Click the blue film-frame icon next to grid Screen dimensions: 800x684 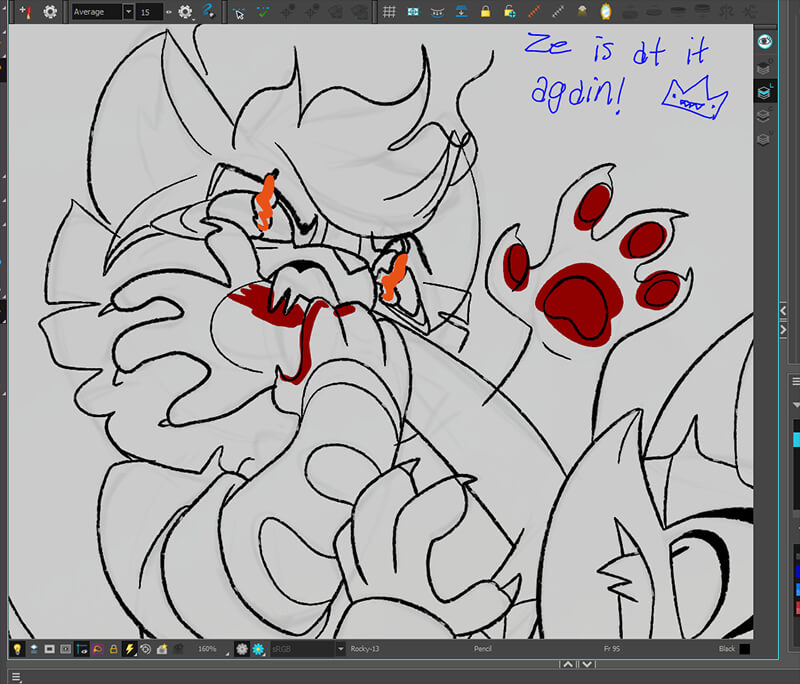click(x=413, y=11)
